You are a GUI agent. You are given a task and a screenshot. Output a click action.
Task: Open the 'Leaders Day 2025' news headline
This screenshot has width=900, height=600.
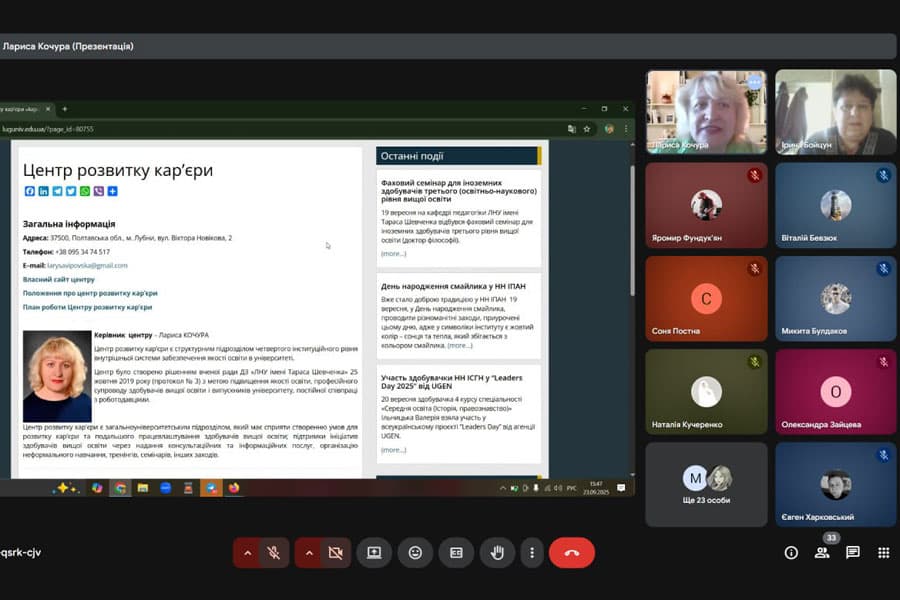(x=452, y=382)
